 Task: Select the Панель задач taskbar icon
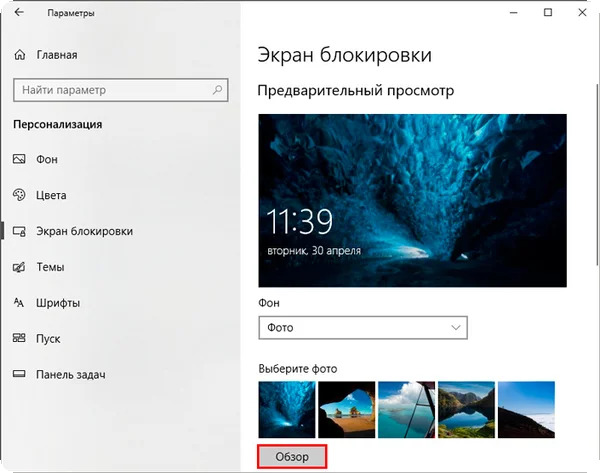[x=19, y=374]
